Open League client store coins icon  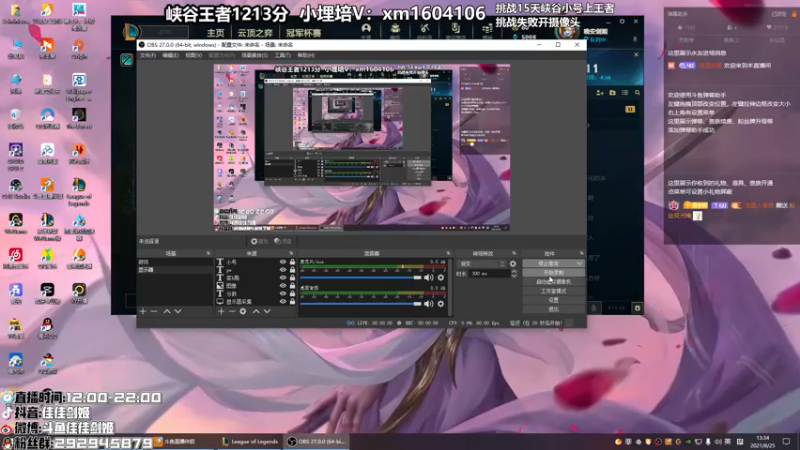[x=487, y=29]
